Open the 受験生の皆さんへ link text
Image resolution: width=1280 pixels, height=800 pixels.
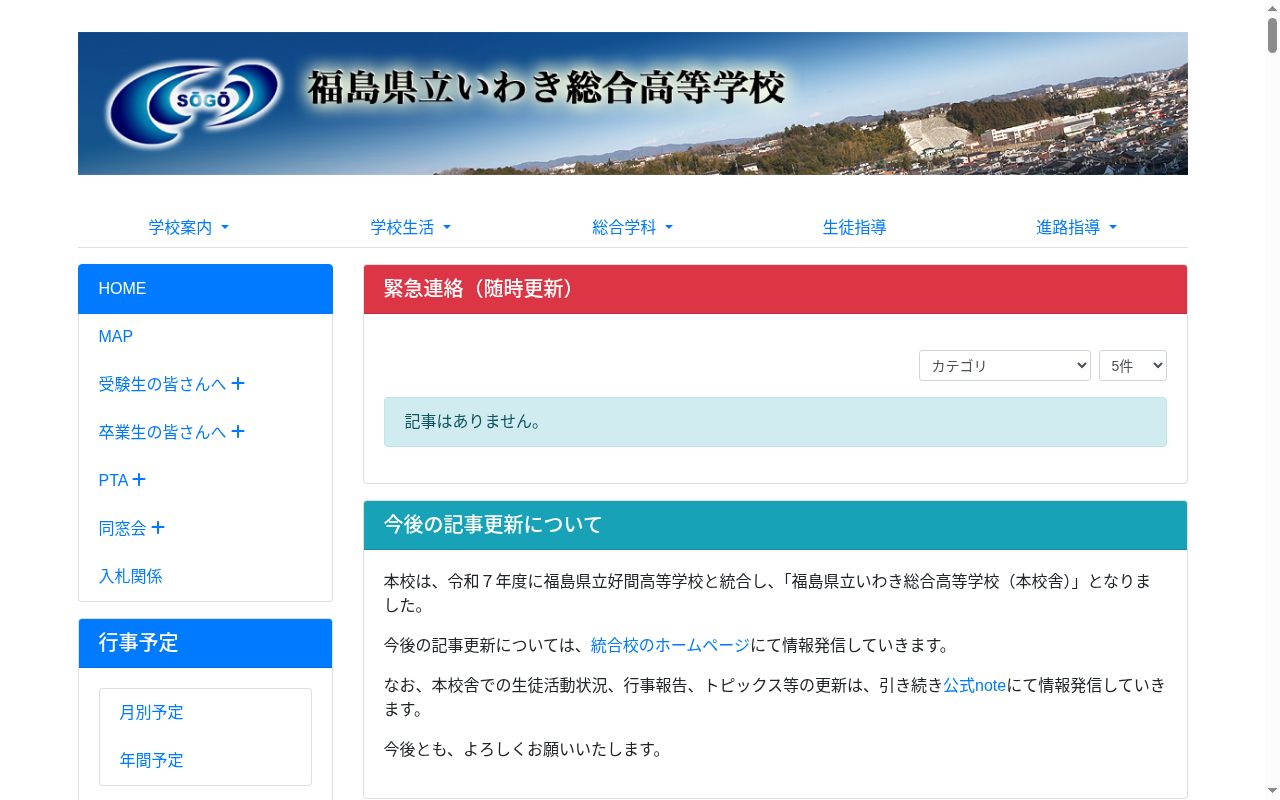[162, 384]
